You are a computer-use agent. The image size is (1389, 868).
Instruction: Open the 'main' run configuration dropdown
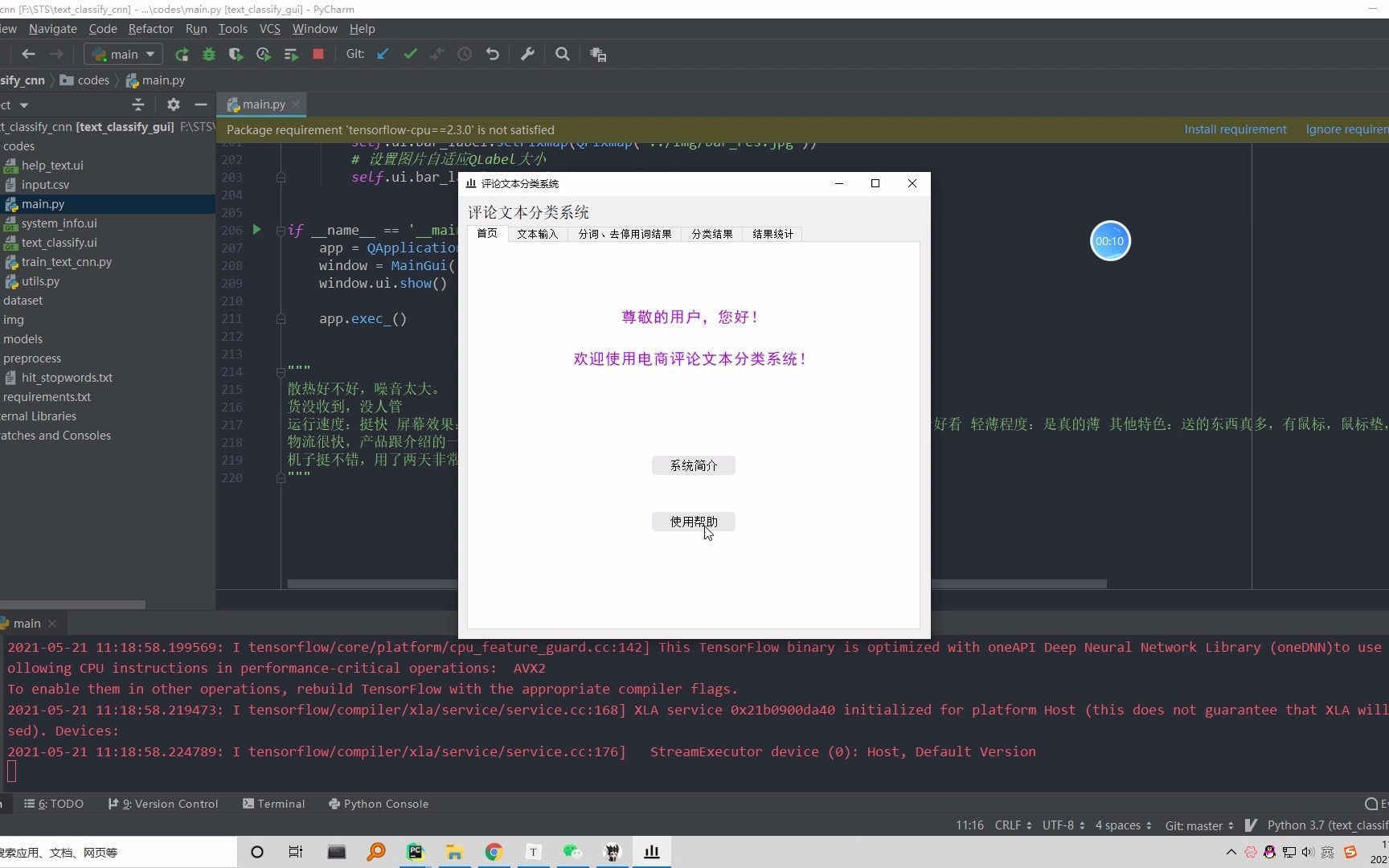123,54
